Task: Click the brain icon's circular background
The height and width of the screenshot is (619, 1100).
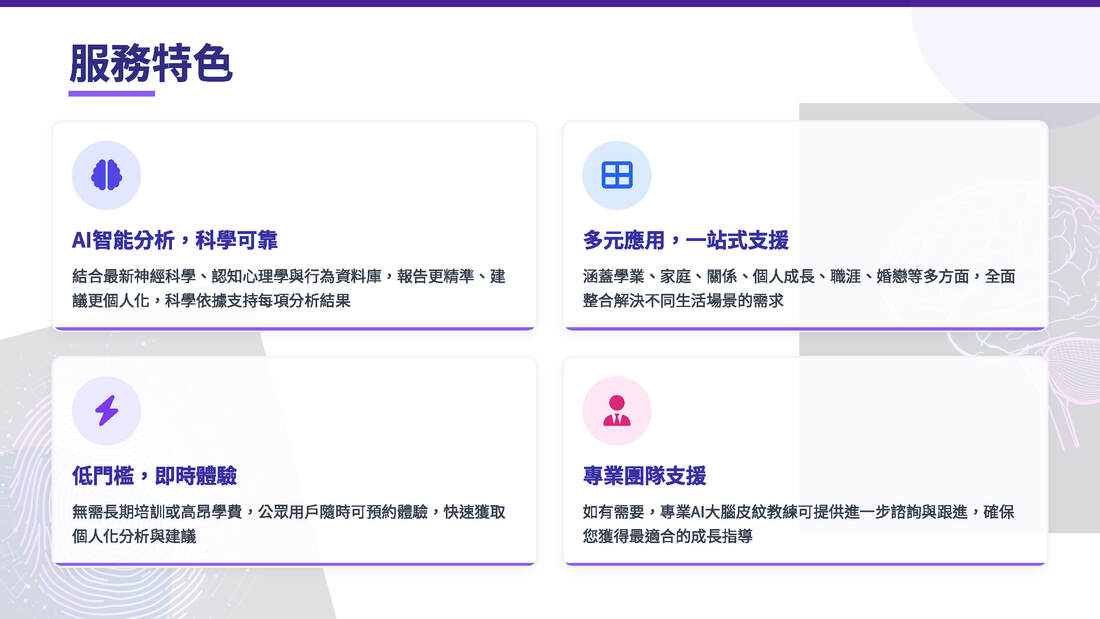Action: [106, 173]
